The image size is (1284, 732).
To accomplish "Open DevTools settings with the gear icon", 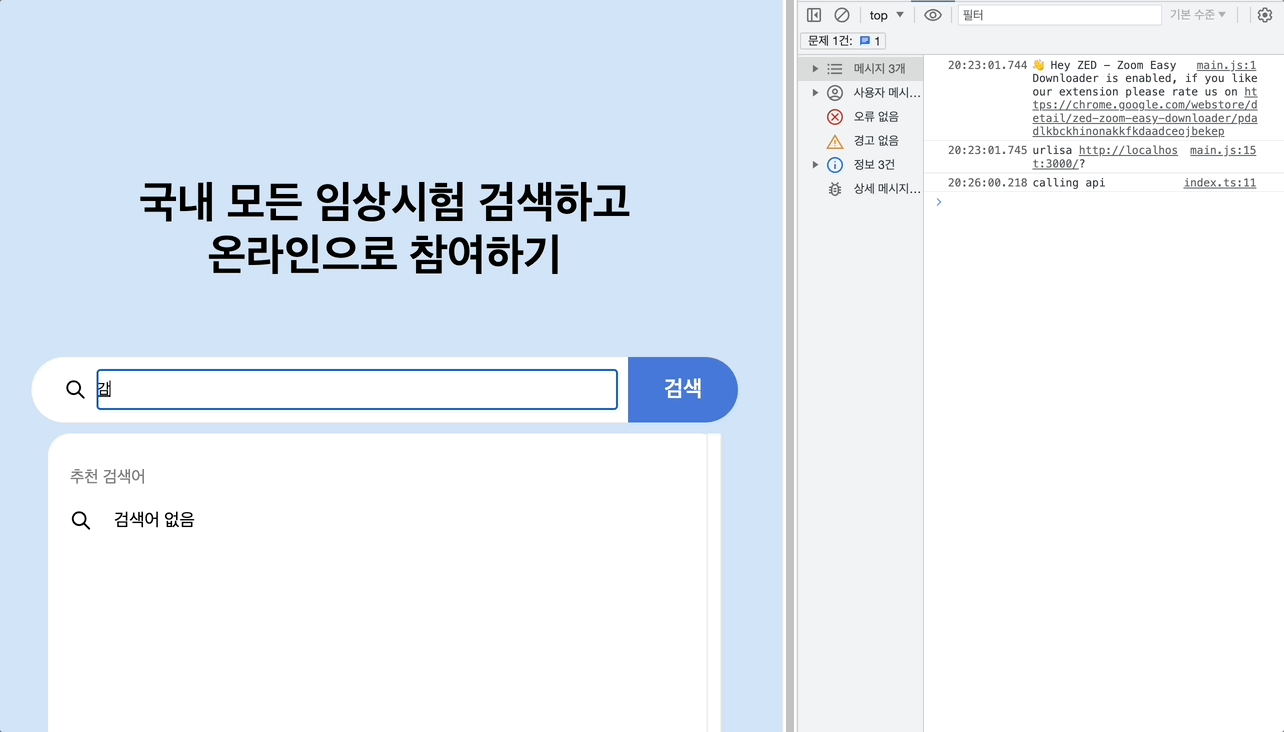I will click(1264, 14).
